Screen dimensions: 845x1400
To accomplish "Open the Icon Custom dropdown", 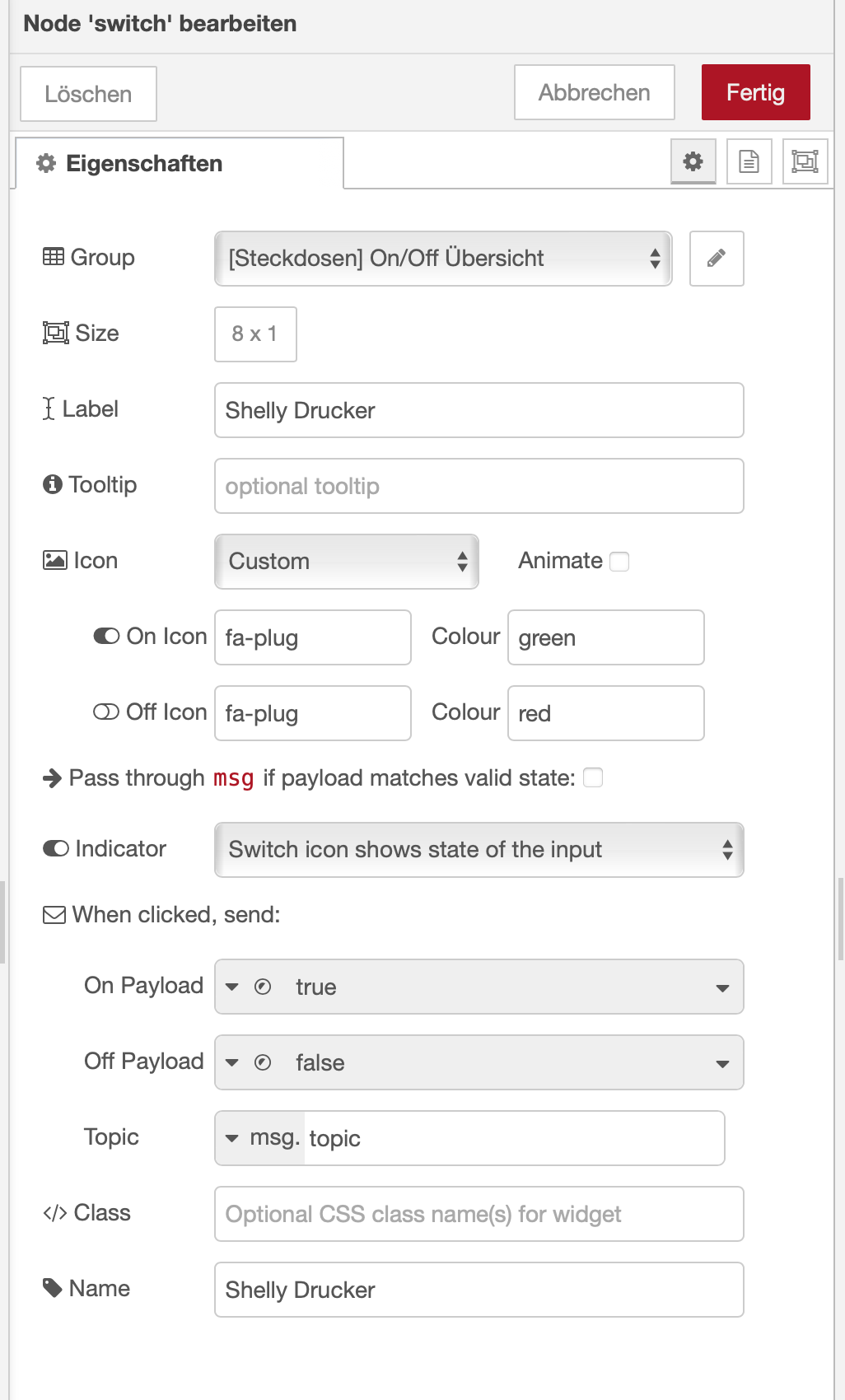I will 346,562.
